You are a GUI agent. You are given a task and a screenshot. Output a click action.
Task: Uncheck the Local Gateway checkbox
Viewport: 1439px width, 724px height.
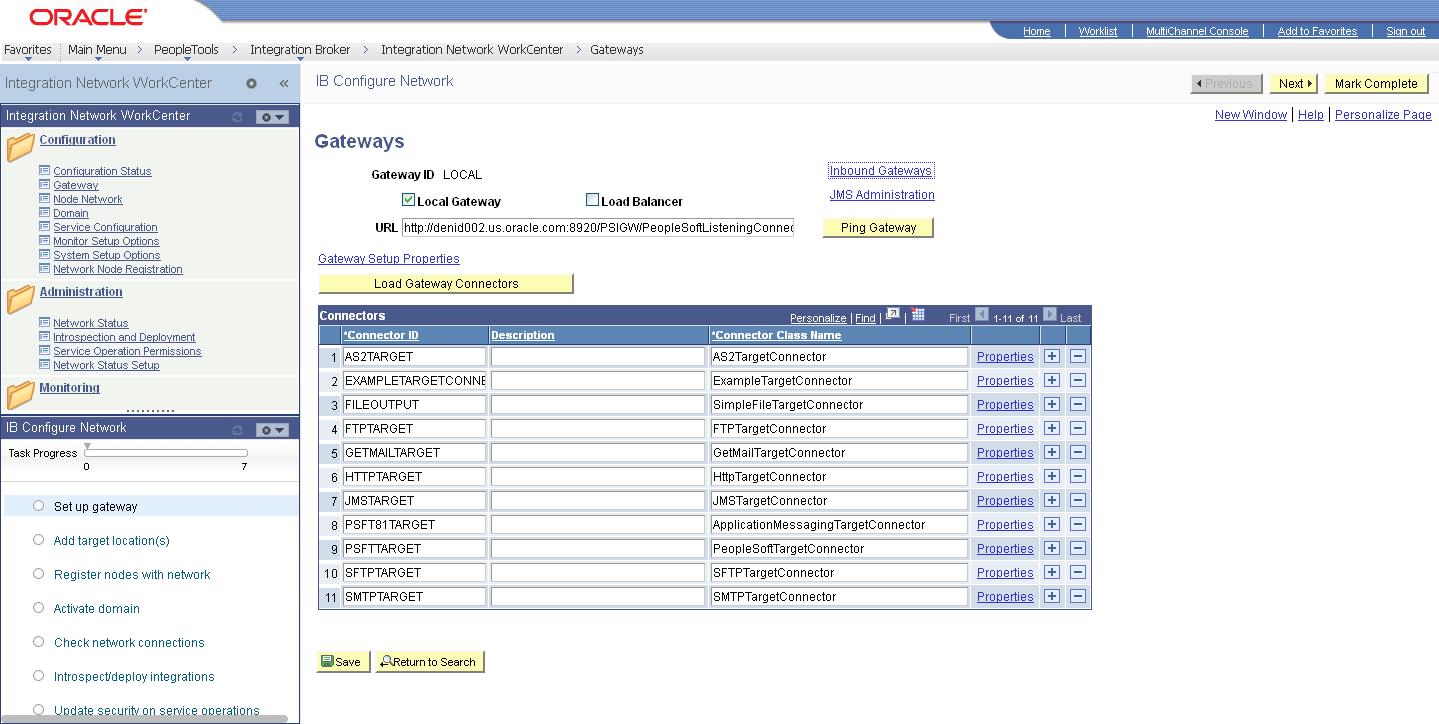[408, 199]
